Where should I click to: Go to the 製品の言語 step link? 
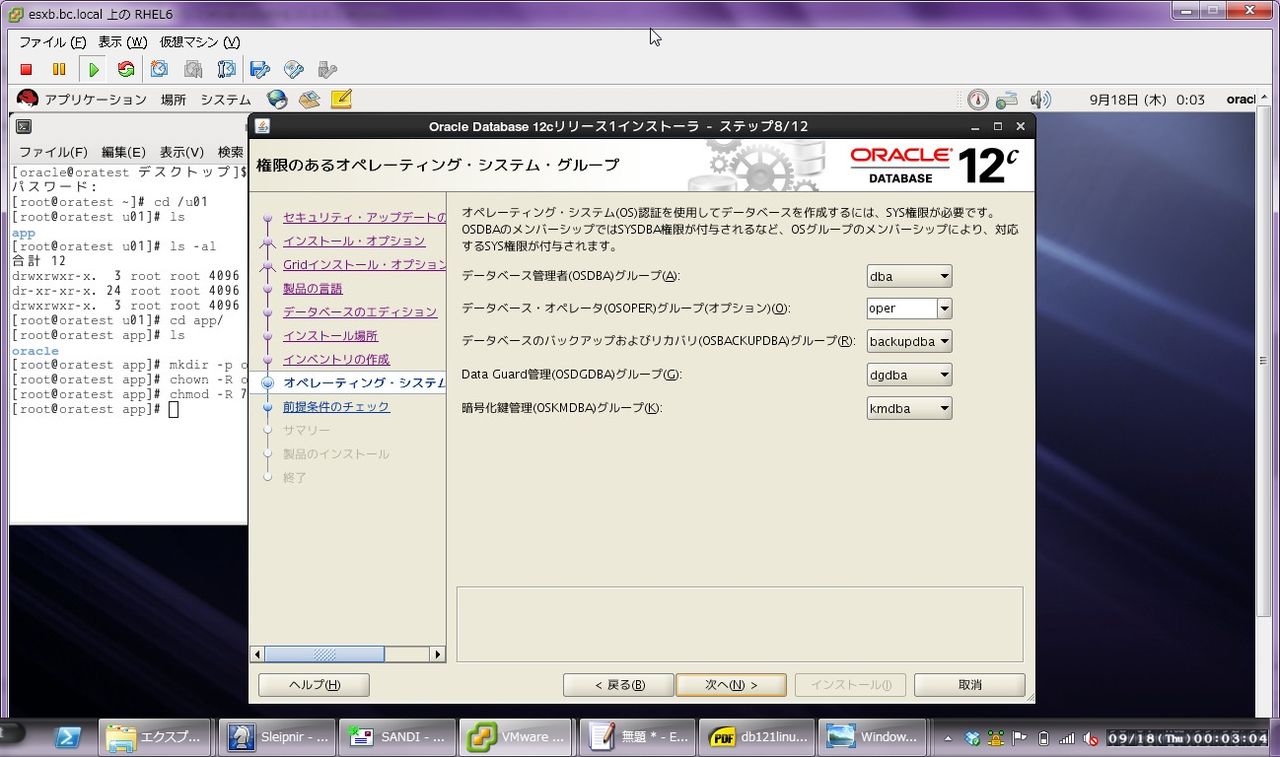pyautogui.click(x=313, y=289)
